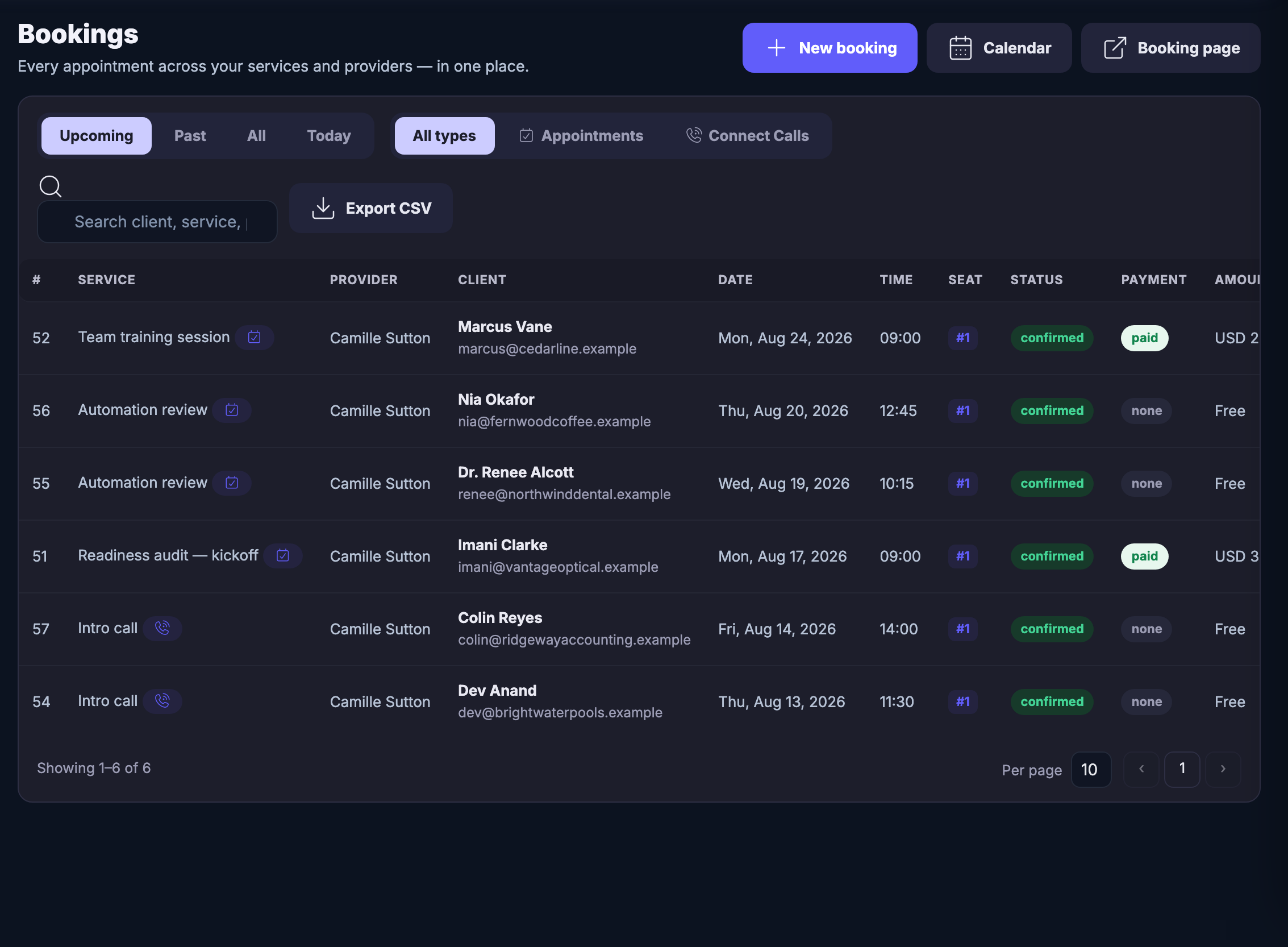Click the plus icon in New booking

point(776,48)
